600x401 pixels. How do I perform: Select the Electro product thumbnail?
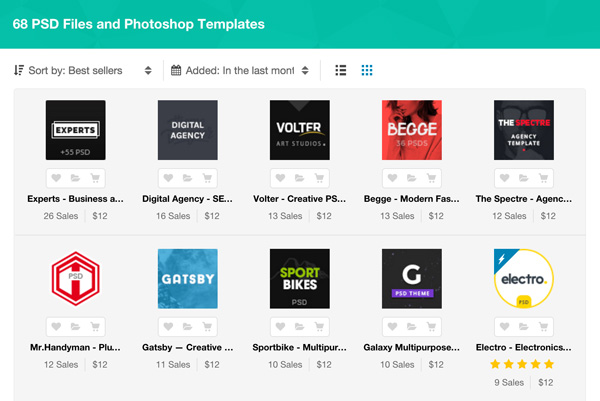coord(524,279)
